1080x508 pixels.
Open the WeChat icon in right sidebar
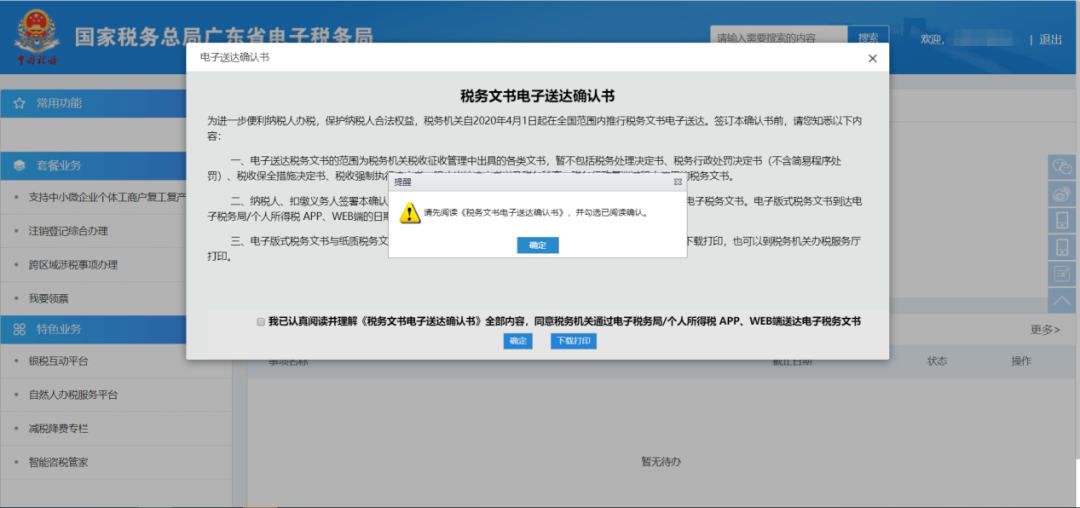coord(1062,166)
